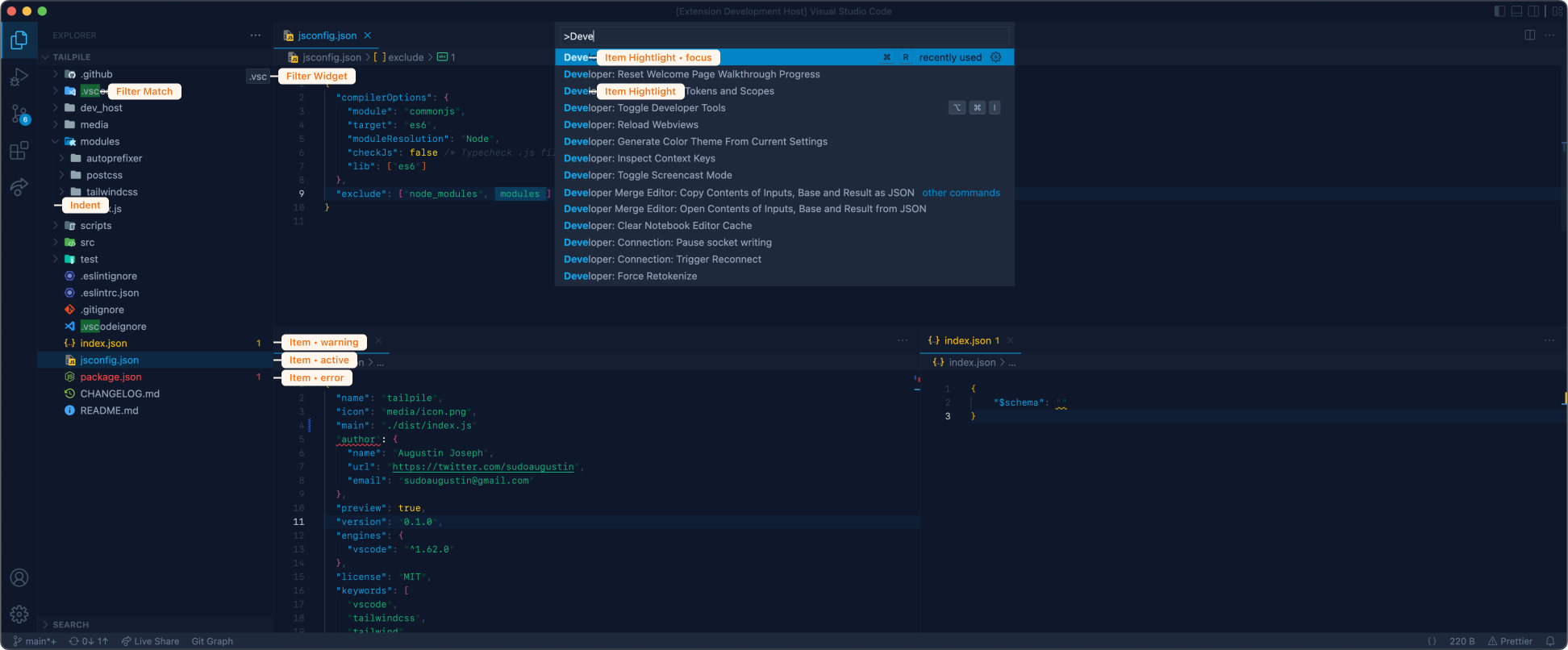This screenshot has width=1568, height=650.
Task: Open the Accounts menu in the activity bar
Action: click(x=19, y=578)
